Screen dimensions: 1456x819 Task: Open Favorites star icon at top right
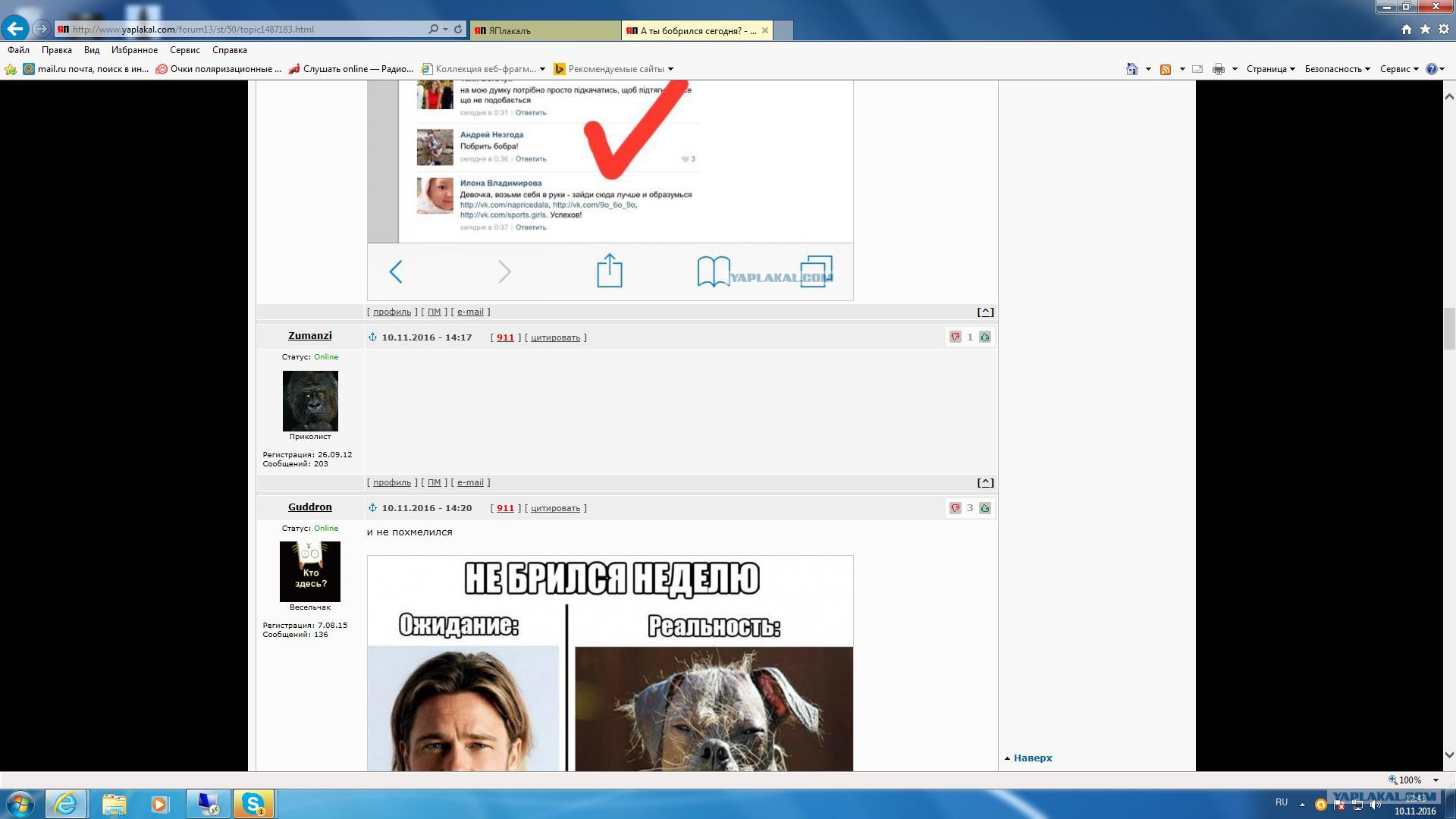point(1425,29)
